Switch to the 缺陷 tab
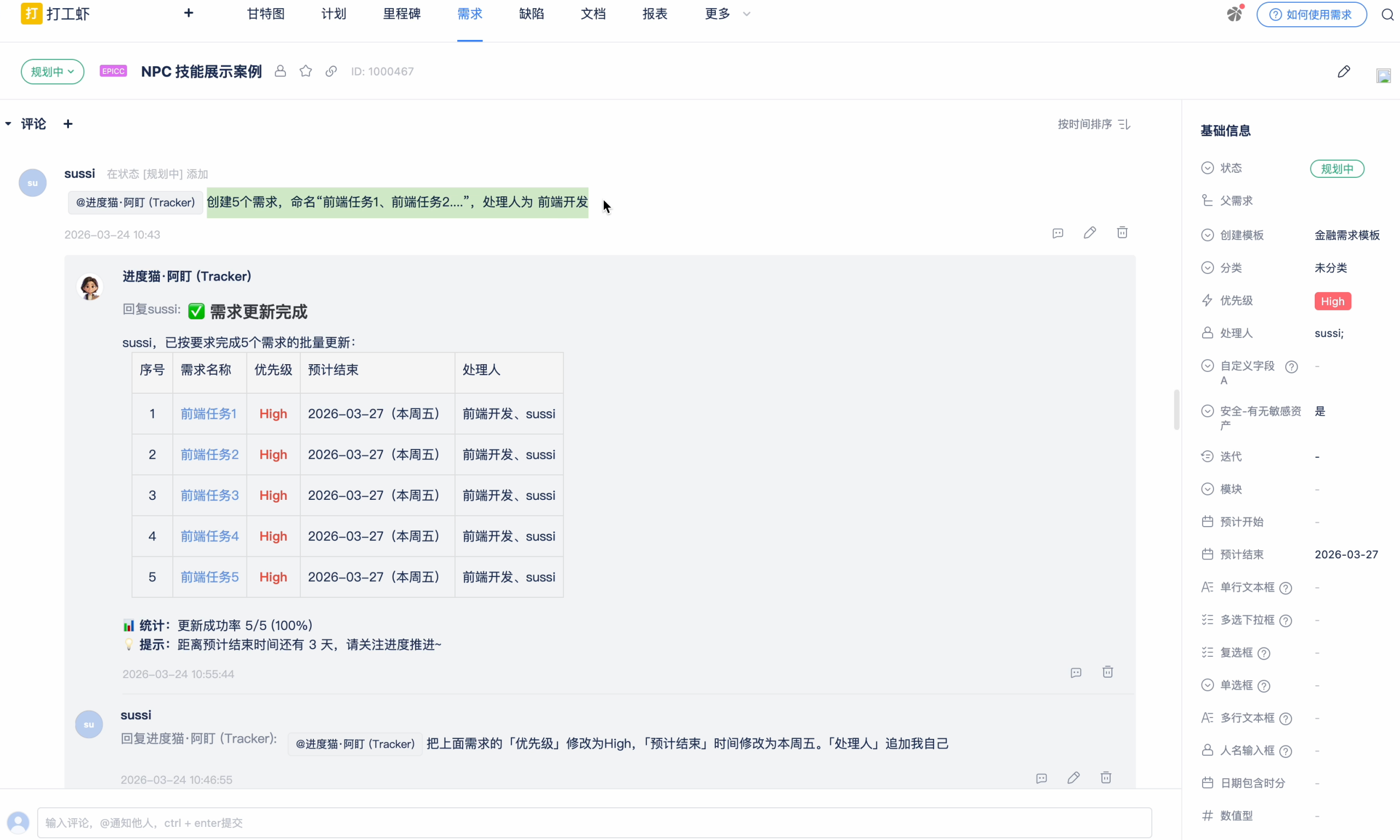Image resolution: width=1400 pixels, height=840 pixels. pos(532,14)
